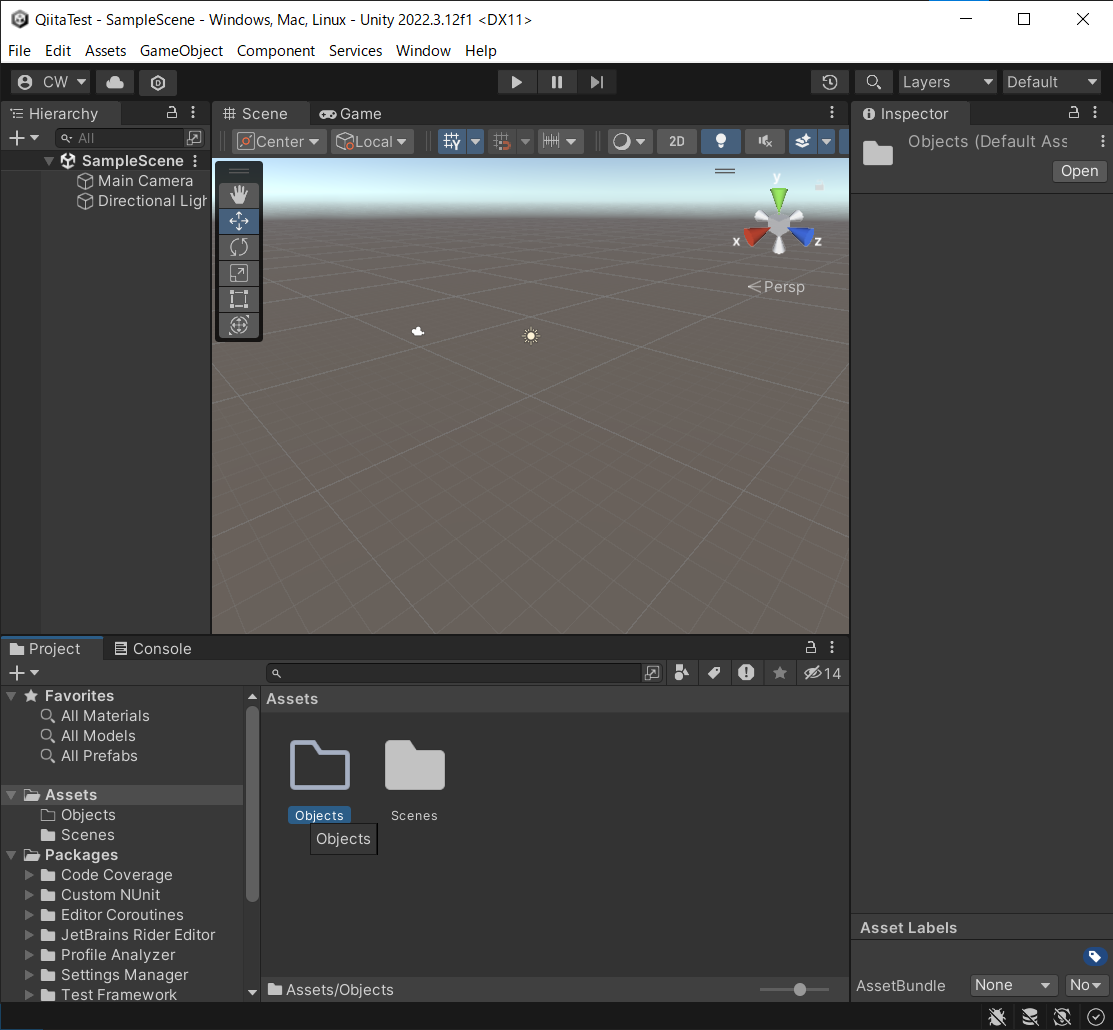This screenshot has height=1030, width=1113.
Task: Click the activity progress check icon
Action: (1095, 1017)
